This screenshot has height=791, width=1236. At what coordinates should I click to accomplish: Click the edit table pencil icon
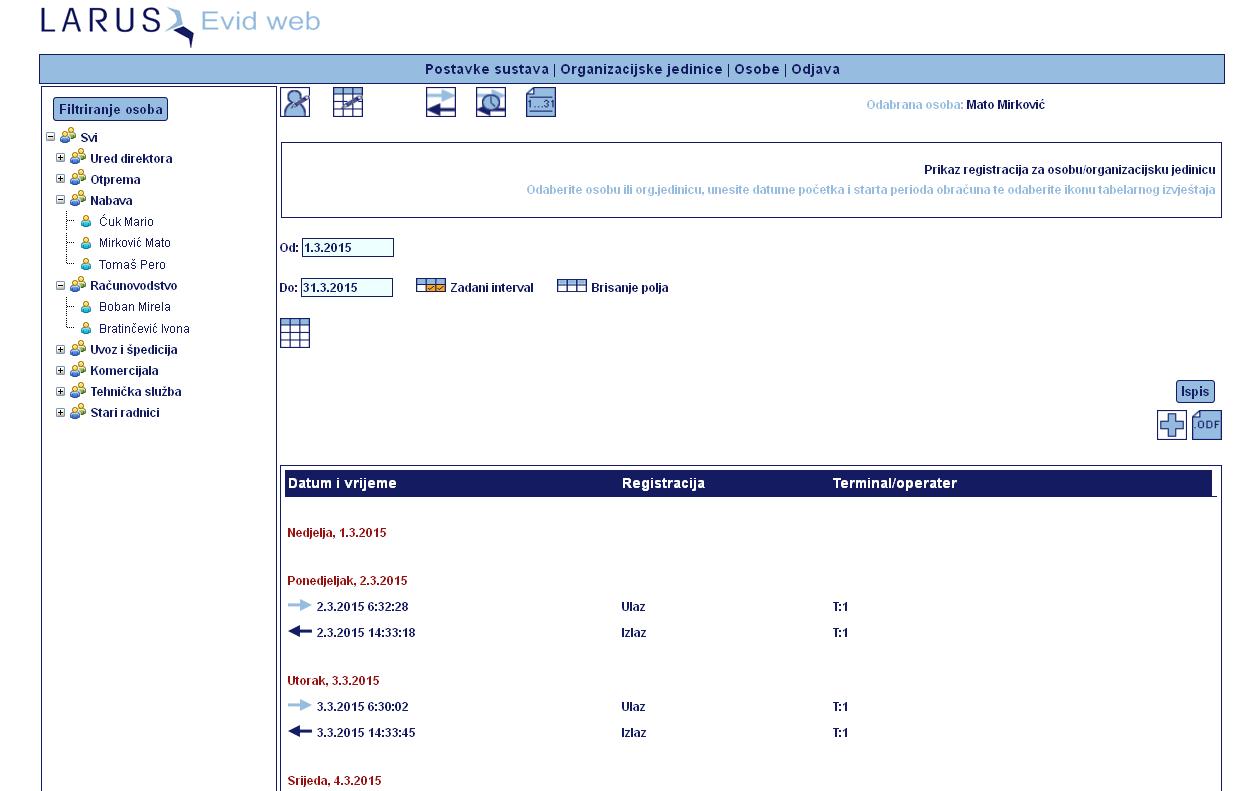coord(348,102)
